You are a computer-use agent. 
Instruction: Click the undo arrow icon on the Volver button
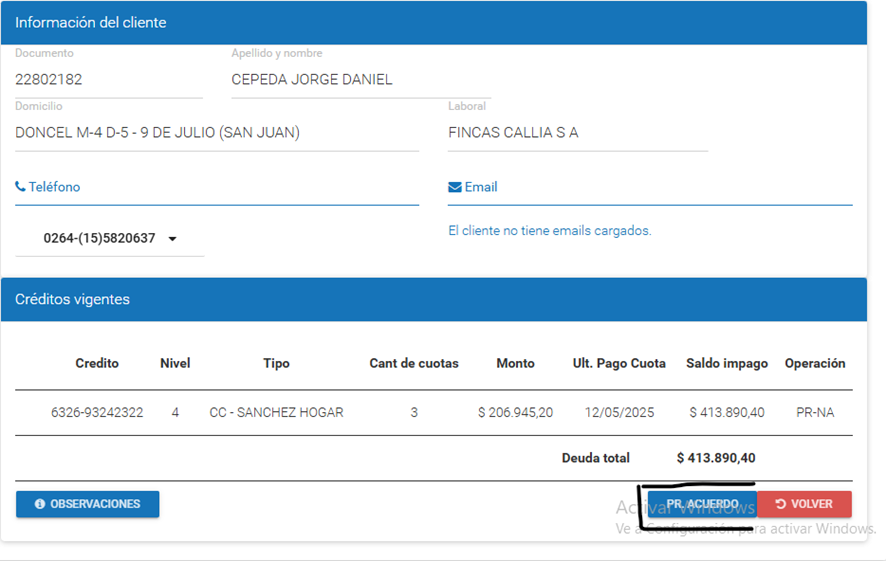781,504
